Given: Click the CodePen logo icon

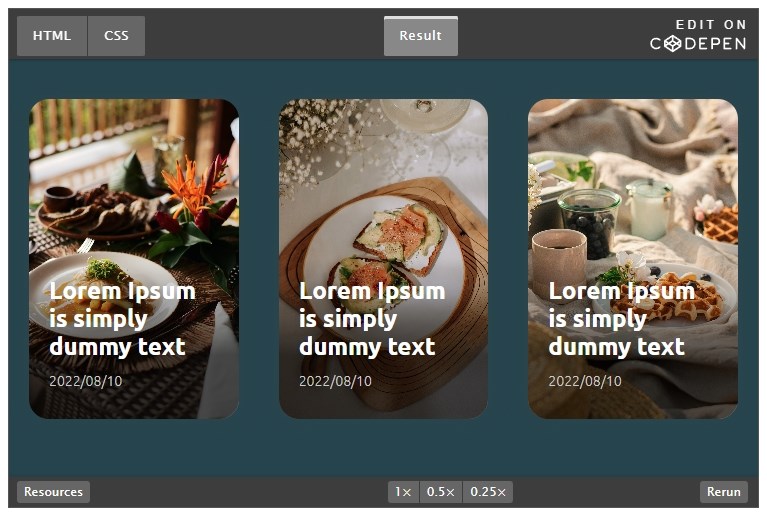Looking at the screenshot, I should point(673,44).
